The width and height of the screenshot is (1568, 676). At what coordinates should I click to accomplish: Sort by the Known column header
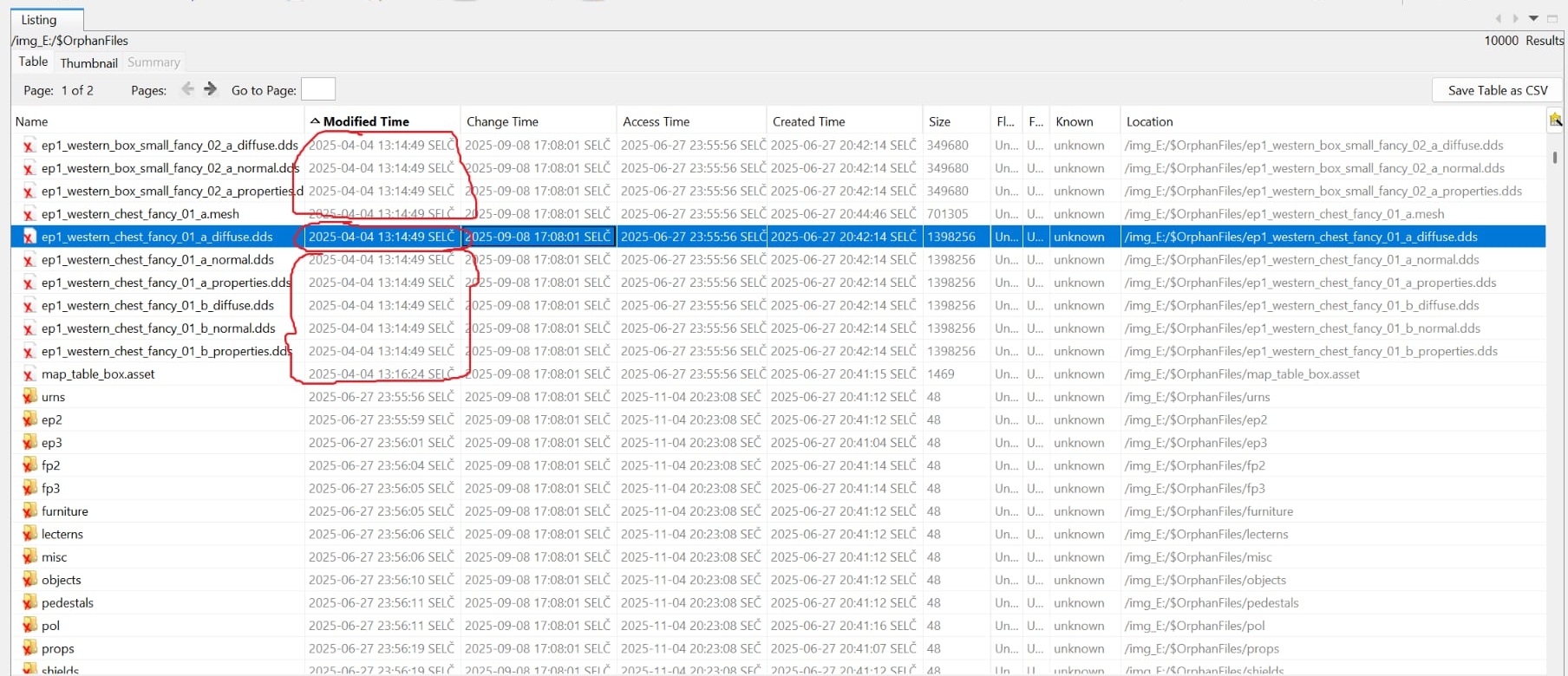pos(1085,121)
